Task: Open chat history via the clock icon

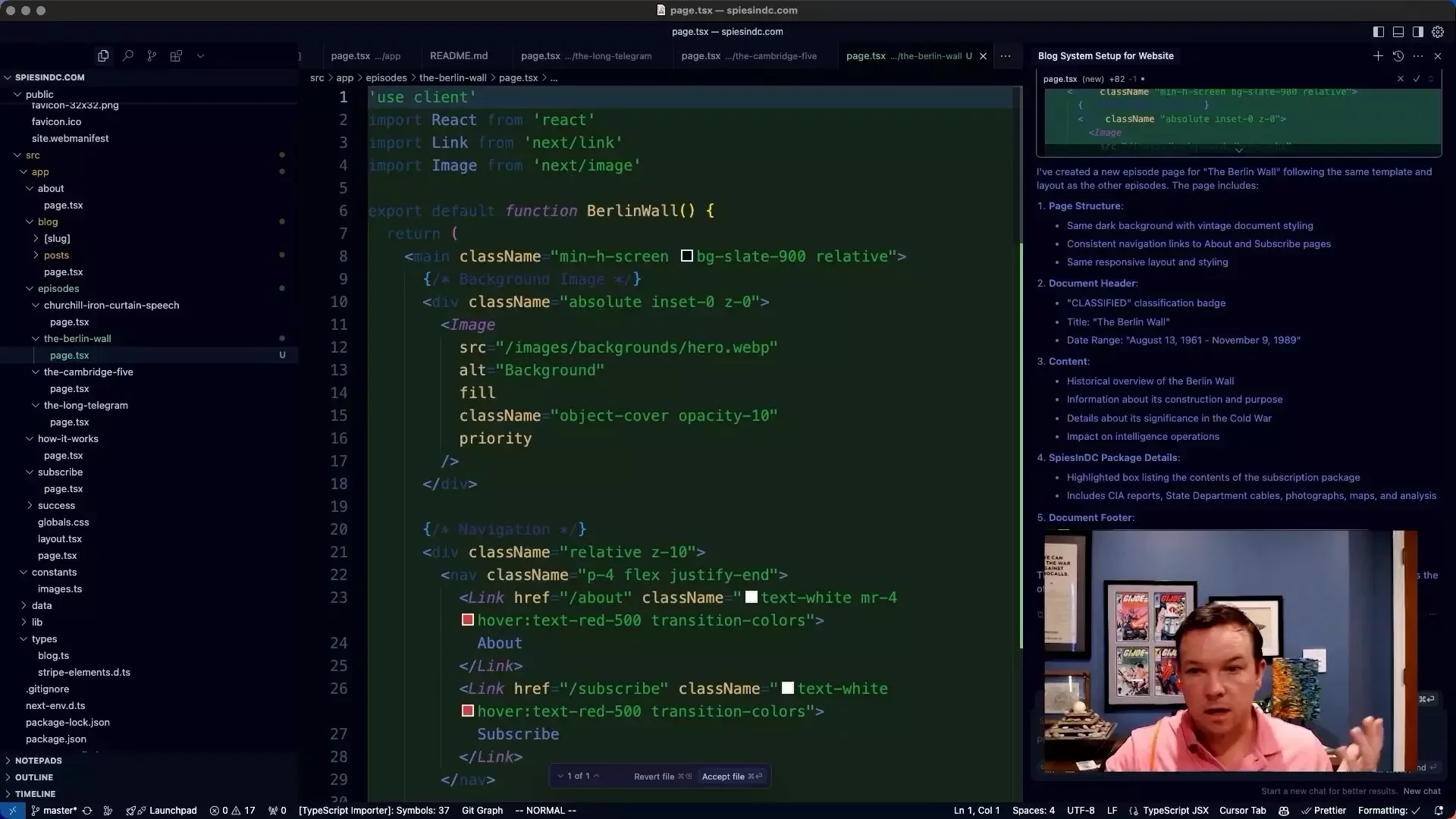Action: 1399,55
